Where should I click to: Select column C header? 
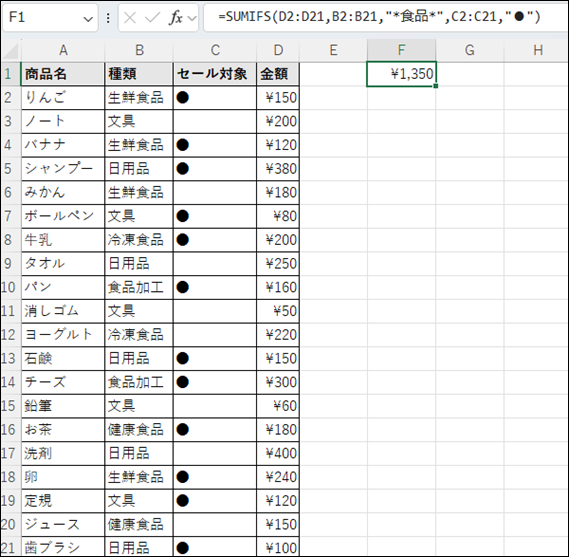215,50
